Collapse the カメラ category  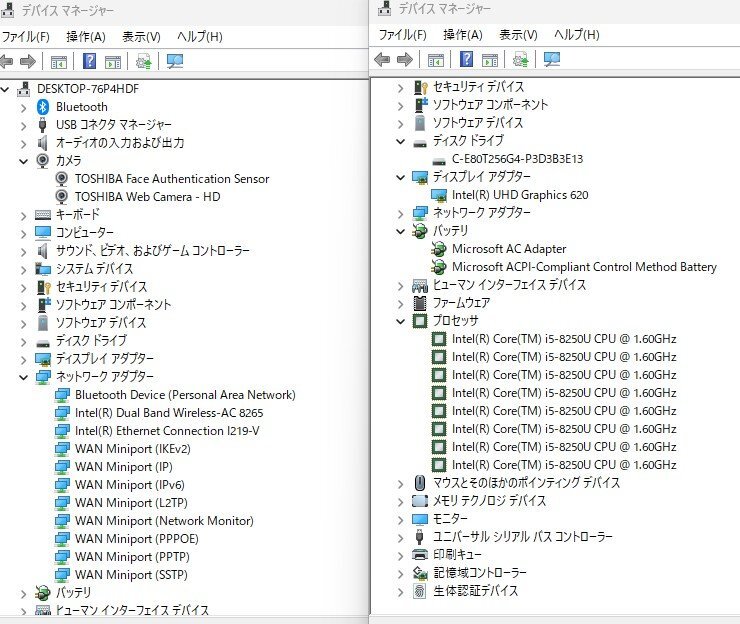point(24,161)
